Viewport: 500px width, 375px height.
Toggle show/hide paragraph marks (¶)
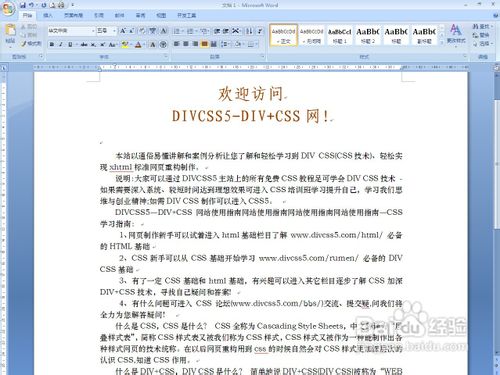(259, 31)
